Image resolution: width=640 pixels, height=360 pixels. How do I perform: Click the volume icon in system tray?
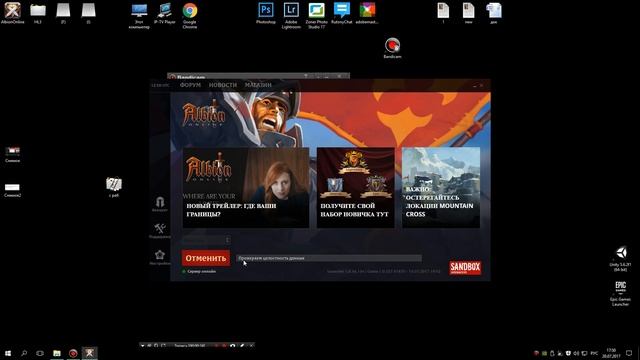pos(576,353)
